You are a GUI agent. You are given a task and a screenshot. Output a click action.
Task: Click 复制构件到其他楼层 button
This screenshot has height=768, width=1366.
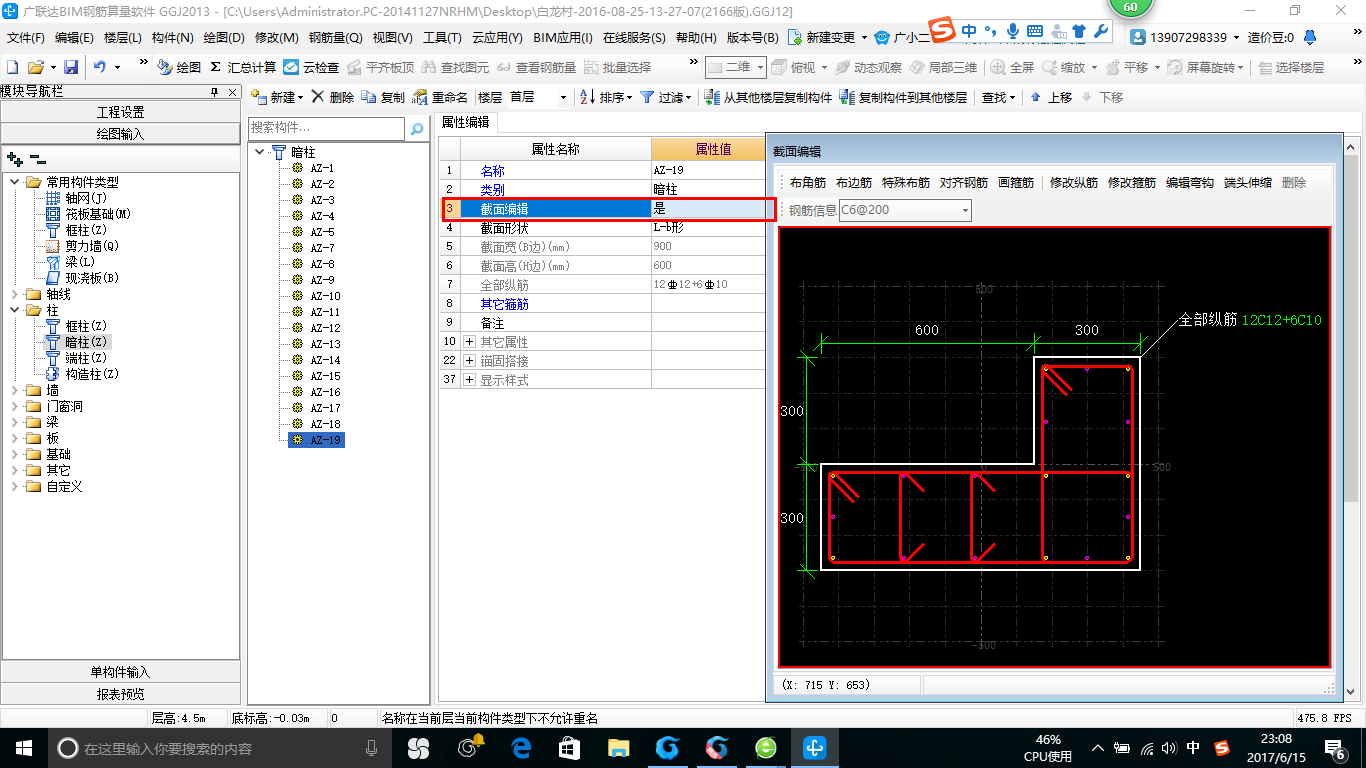904,97
